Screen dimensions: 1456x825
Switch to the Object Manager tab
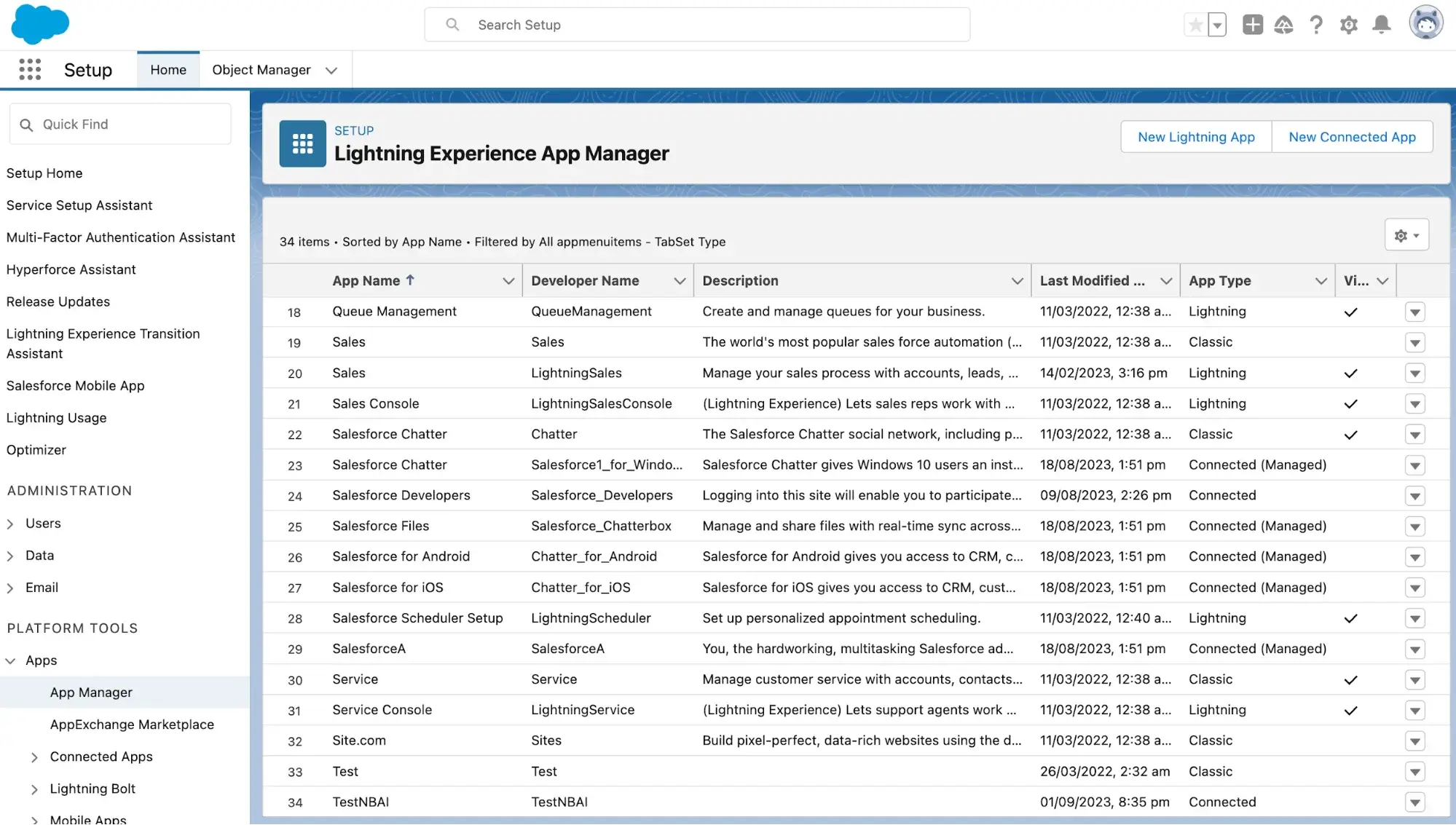coord(261,70)
